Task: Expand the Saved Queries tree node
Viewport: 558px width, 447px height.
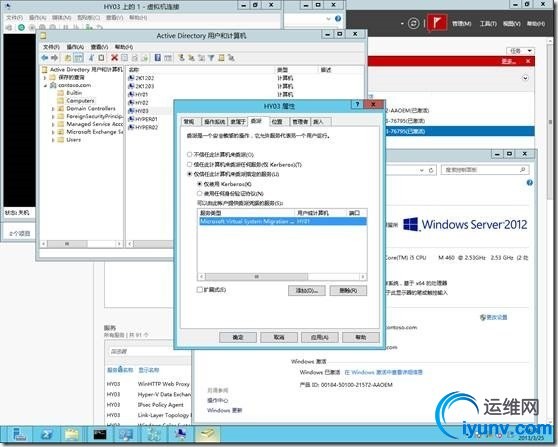Action: pos(45,77)
